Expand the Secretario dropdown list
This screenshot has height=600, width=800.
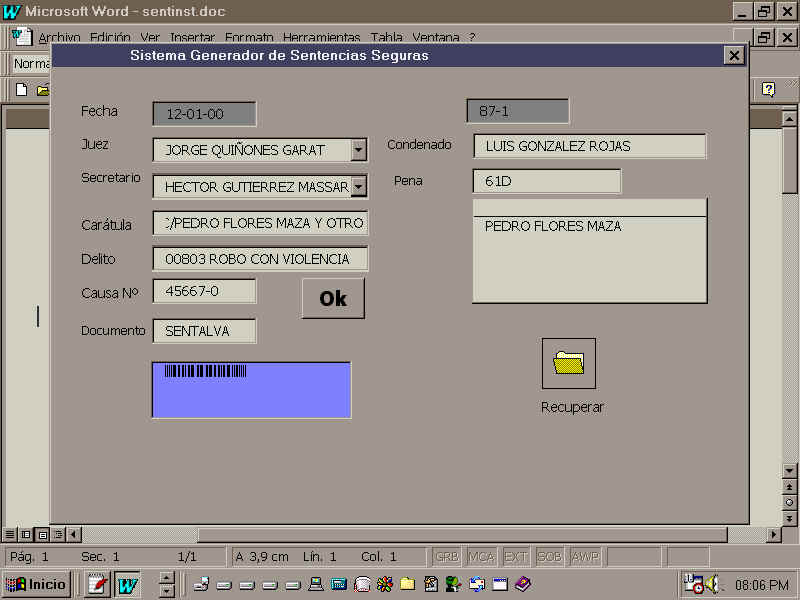click(x=359, y=185)
